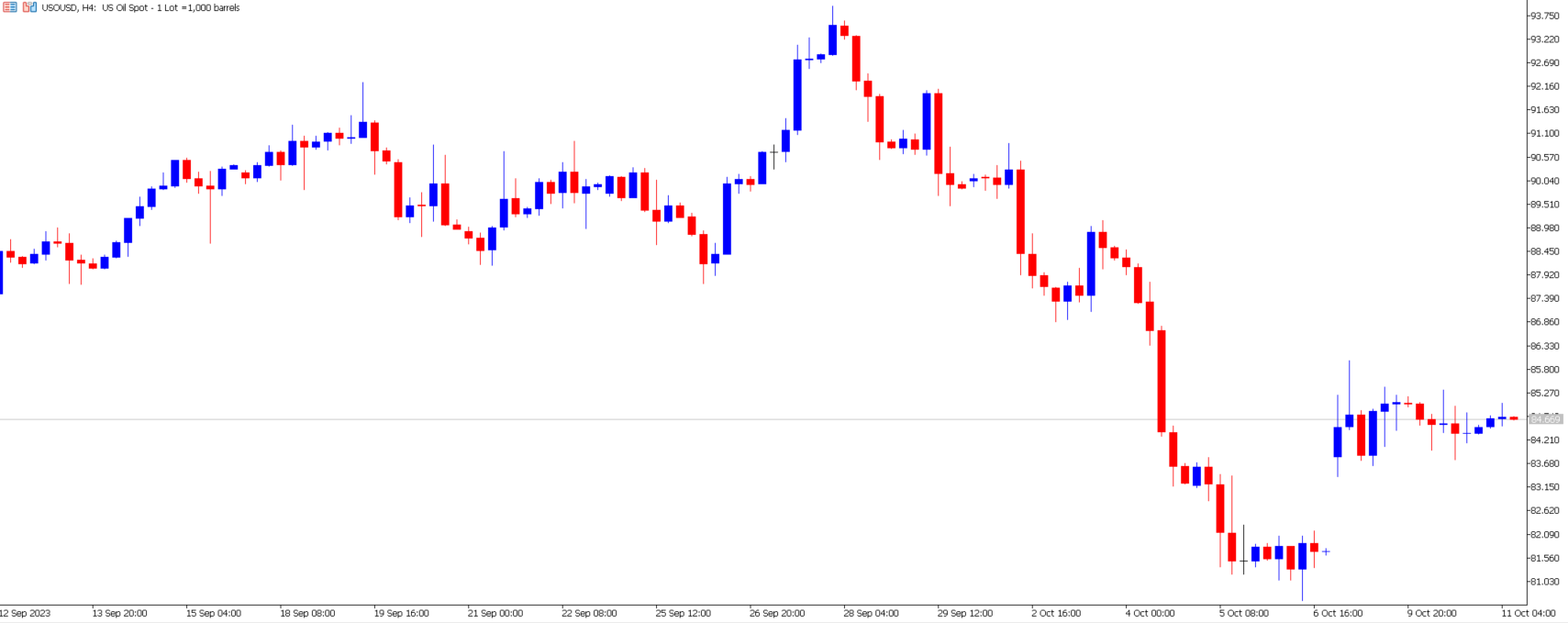Click the 5 Oct 08:00 time label

point(1244,613)
